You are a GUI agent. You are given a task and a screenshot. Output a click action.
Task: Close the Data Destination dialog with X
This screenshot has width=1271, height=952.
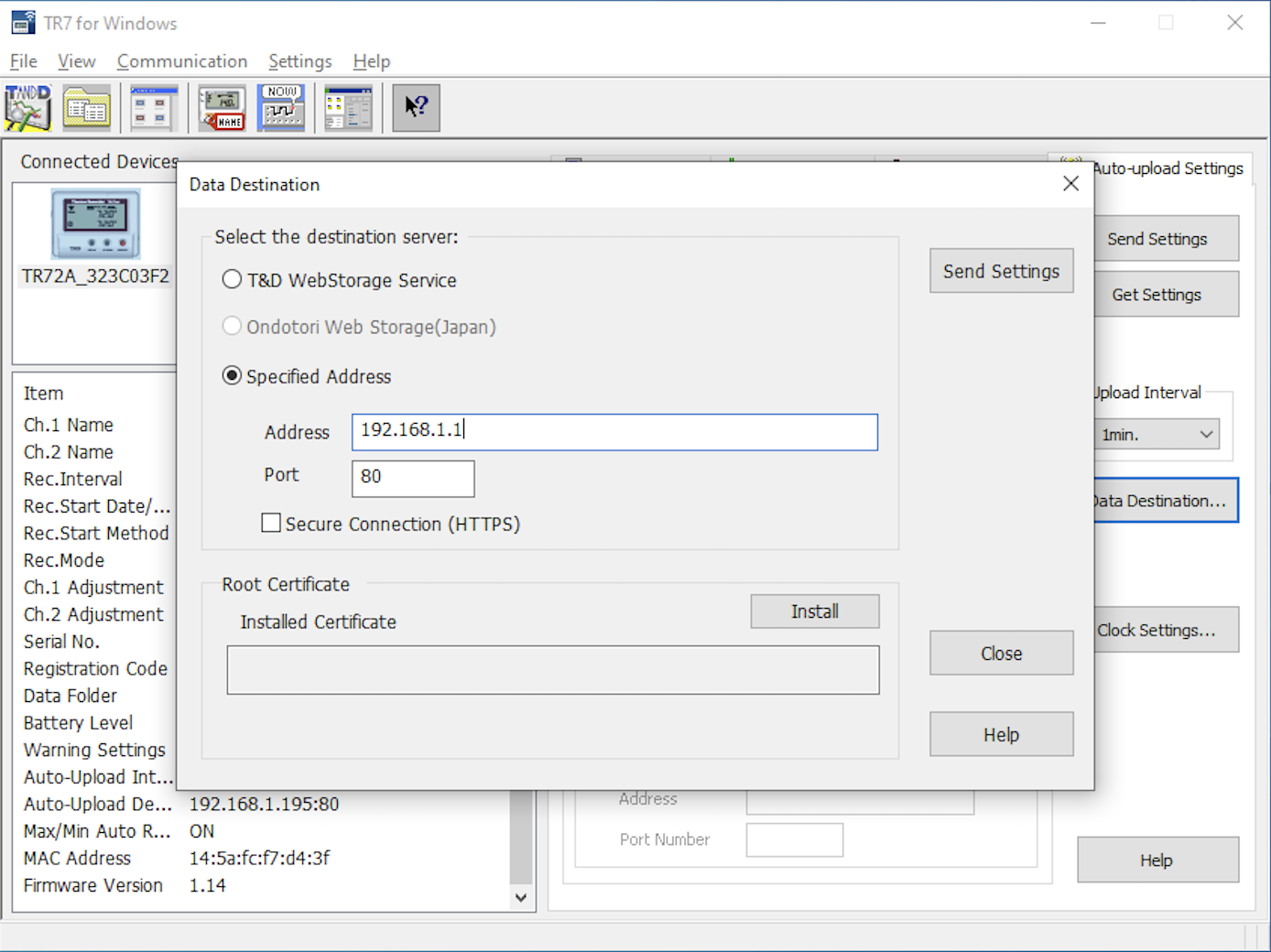(1070, 184)
